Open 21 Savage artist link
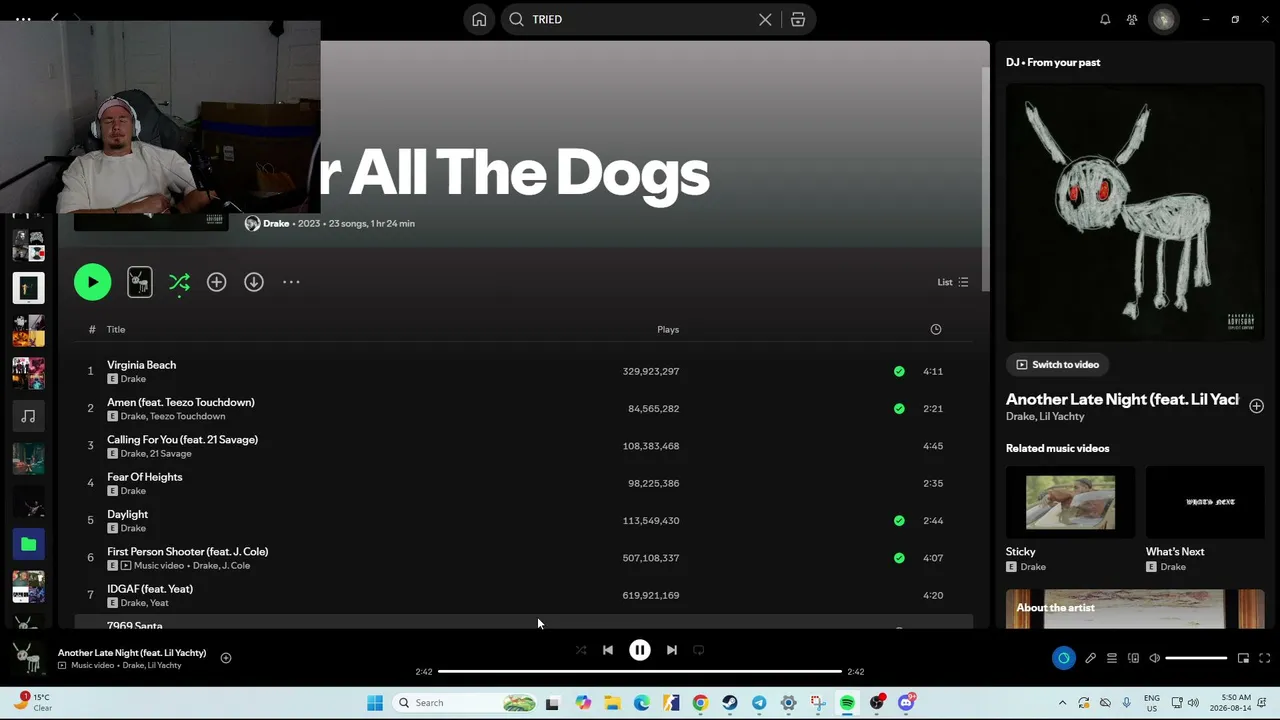The height and width of the screenshot is (720, 1280). pyautogui.click(x=170, y=454)
